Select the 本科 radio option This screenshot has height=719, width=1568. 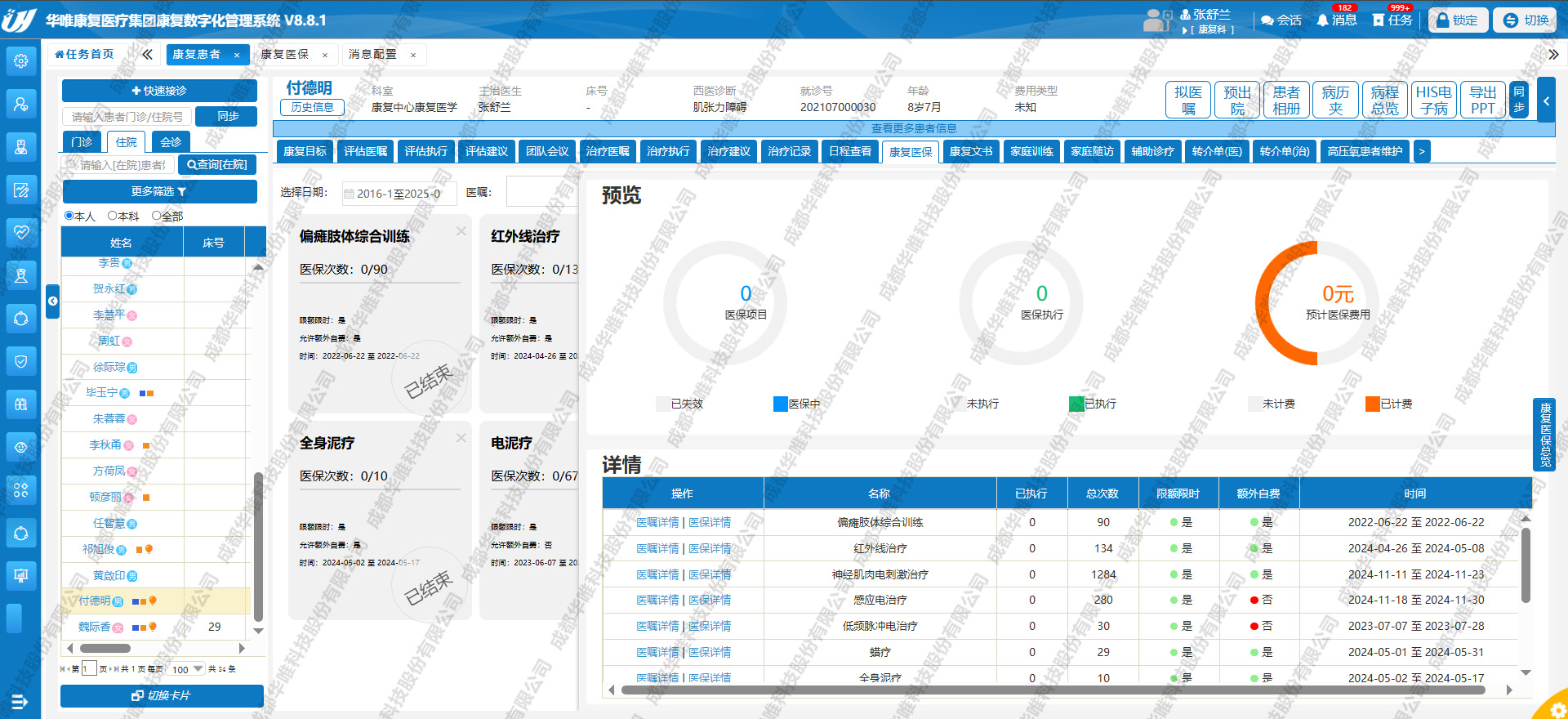113,216
